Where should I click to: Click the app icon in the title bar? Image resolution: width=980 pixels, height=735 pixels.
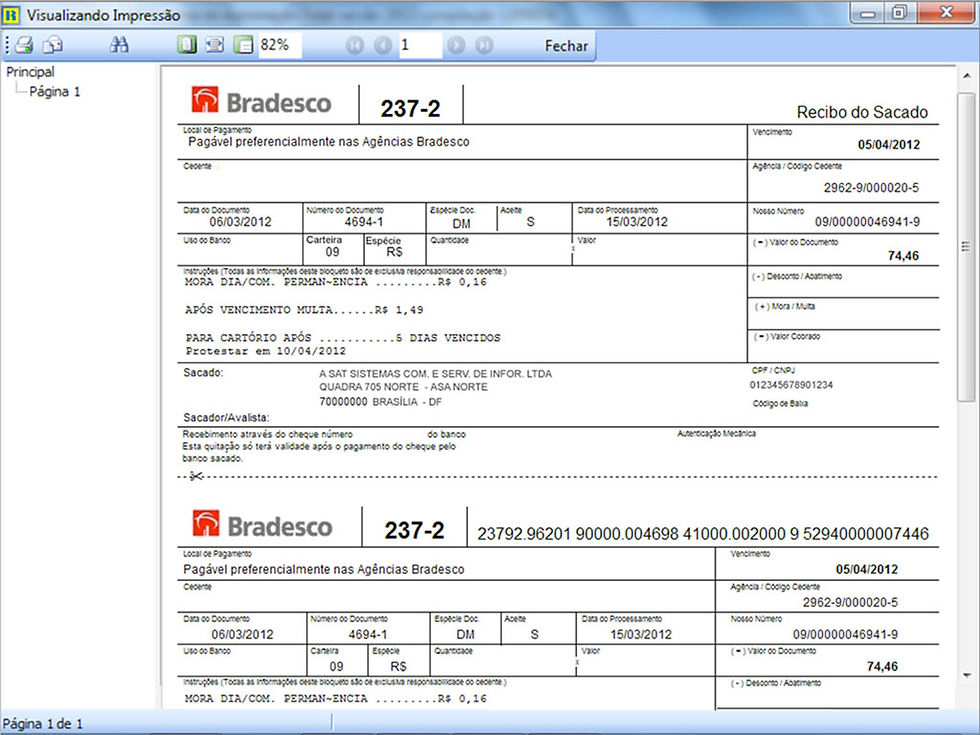(x=11, y=14)
